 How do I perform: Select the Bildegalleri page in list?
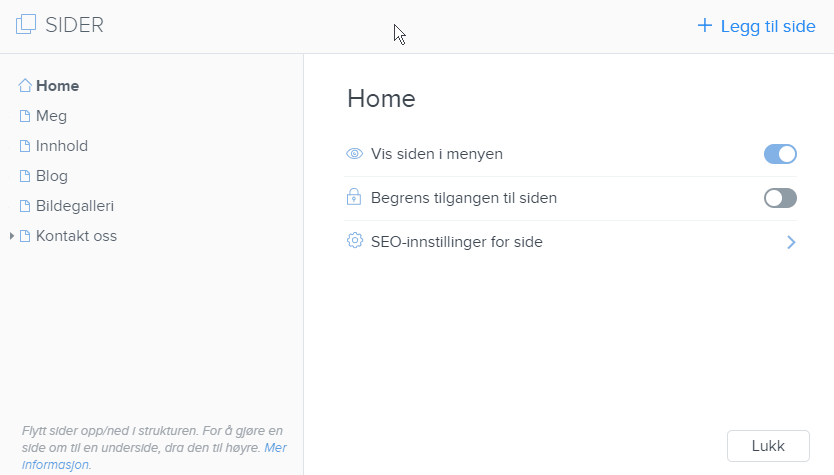[x=74, y=206]
